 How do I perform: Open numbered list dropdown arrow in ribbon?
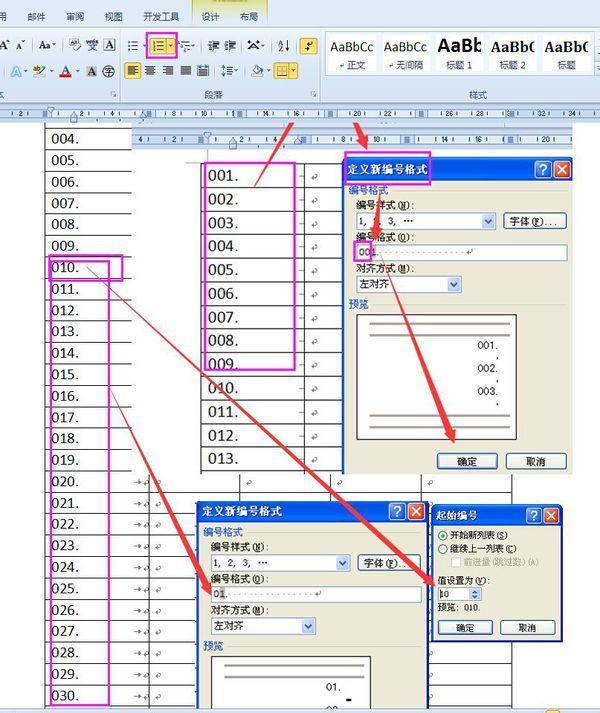point(171,46)
